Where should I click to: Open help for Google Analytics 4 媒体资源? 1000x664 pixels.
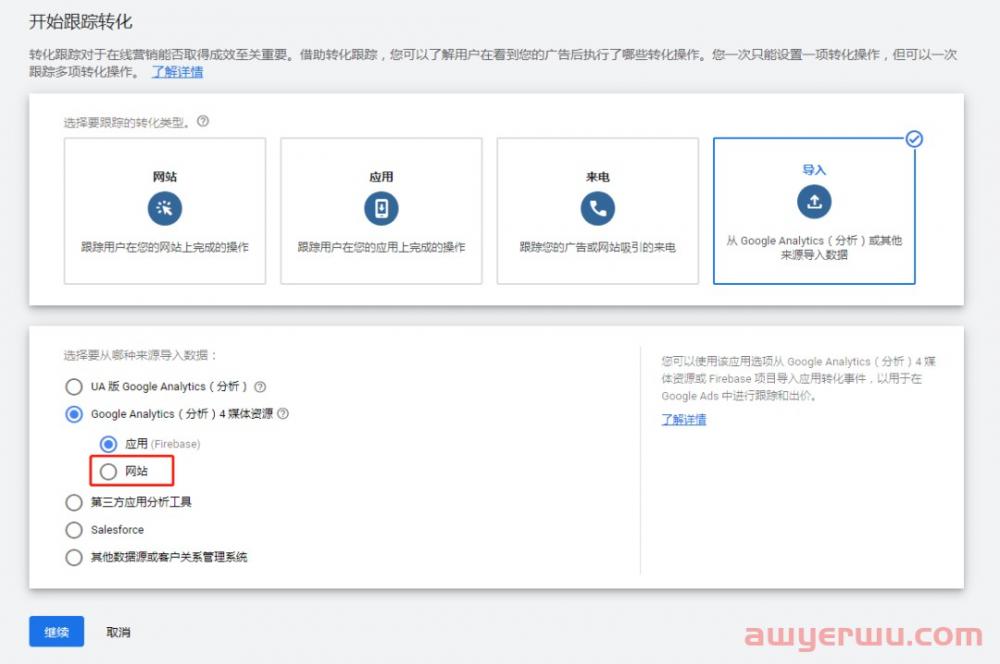(283, 414)
